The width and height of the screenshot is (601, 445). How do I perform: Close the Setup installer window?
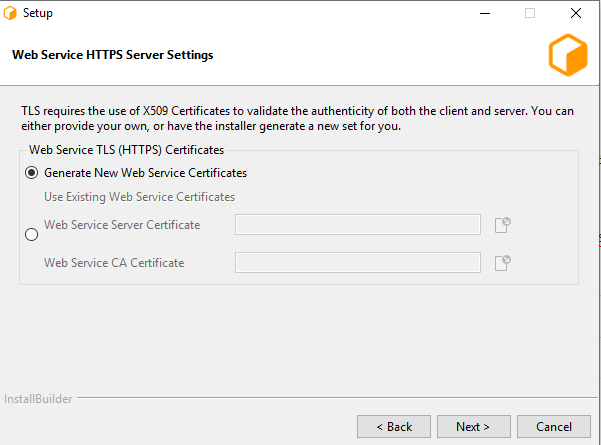coord(576,13)
